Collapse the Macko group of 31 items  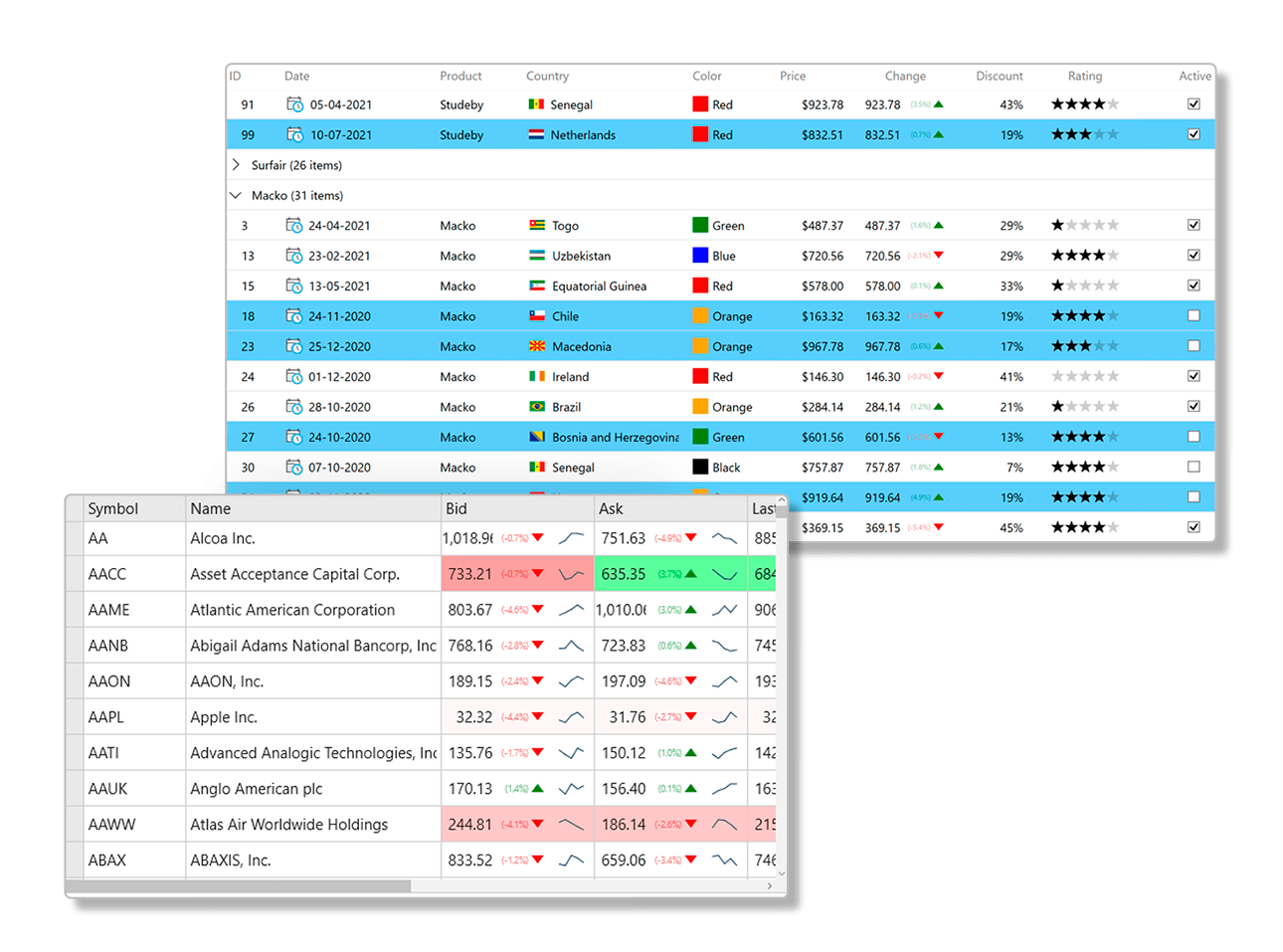pos(236,195)
